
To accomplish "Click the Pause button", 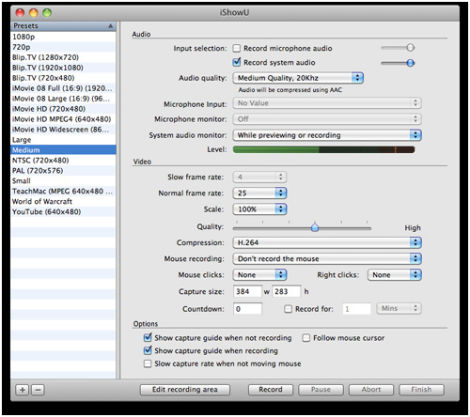I will 321,390.
